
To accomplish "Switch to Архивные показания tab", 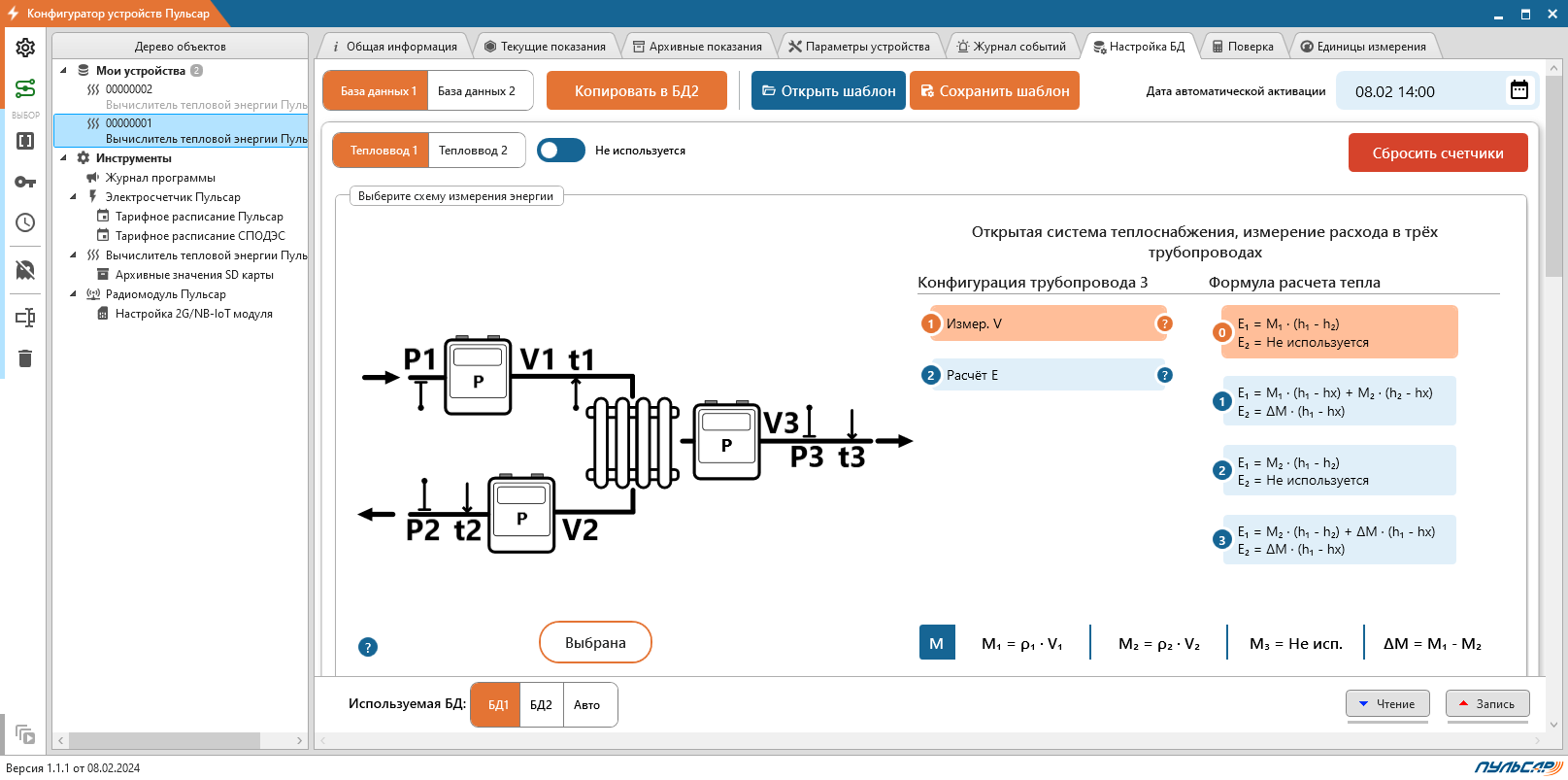I will pos(697,46).
